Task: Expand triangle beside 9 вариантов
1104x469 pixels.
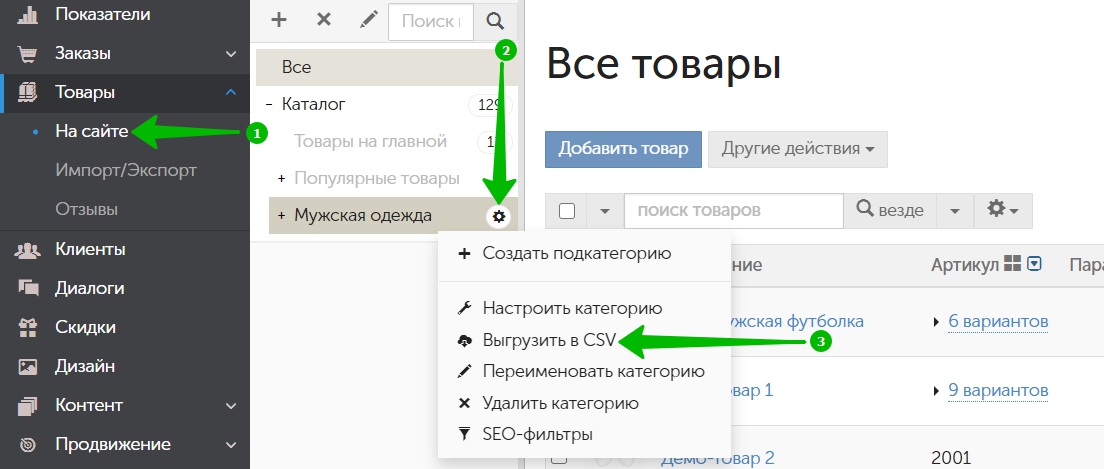Action: coord(936,390)
